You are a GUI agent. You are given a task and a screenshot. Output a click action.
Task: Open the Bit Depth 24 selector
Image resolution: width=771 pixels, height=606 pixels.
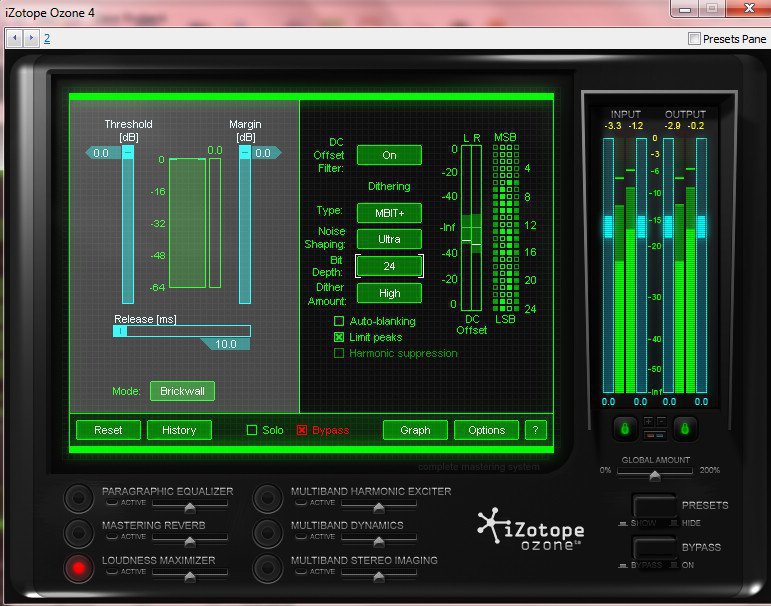point(389,266)
